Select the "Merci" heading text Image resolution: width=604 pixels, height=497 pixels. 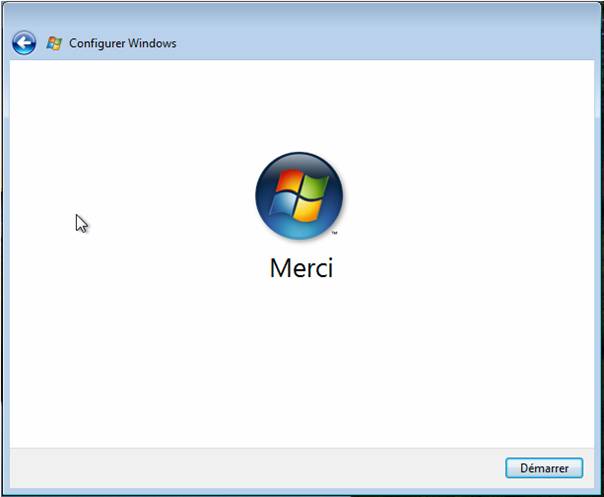click(x=301, y=268)
